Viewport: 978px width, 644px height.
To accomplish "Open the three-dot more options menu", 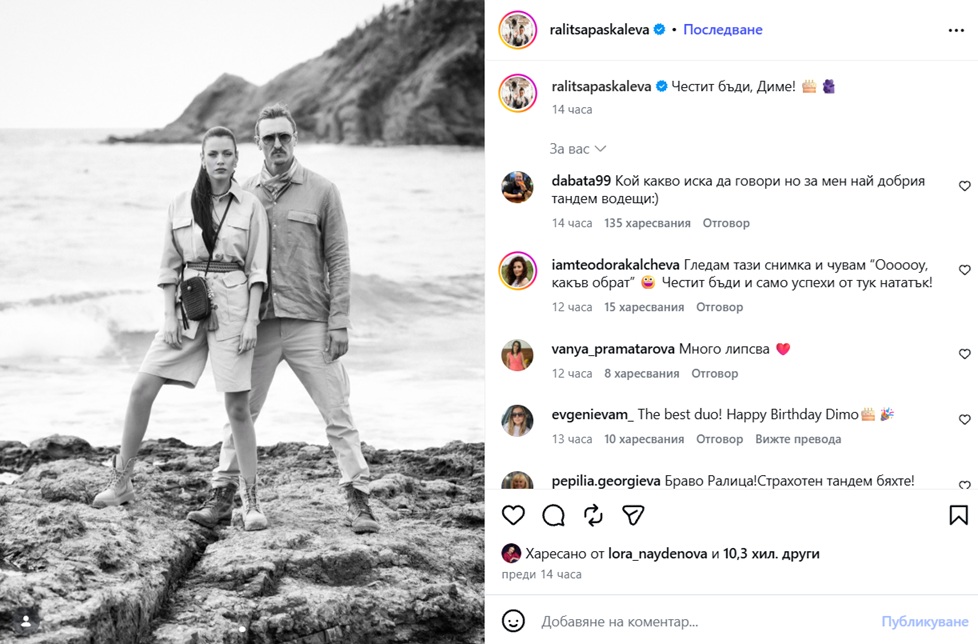I will click(x=956, y=30).
